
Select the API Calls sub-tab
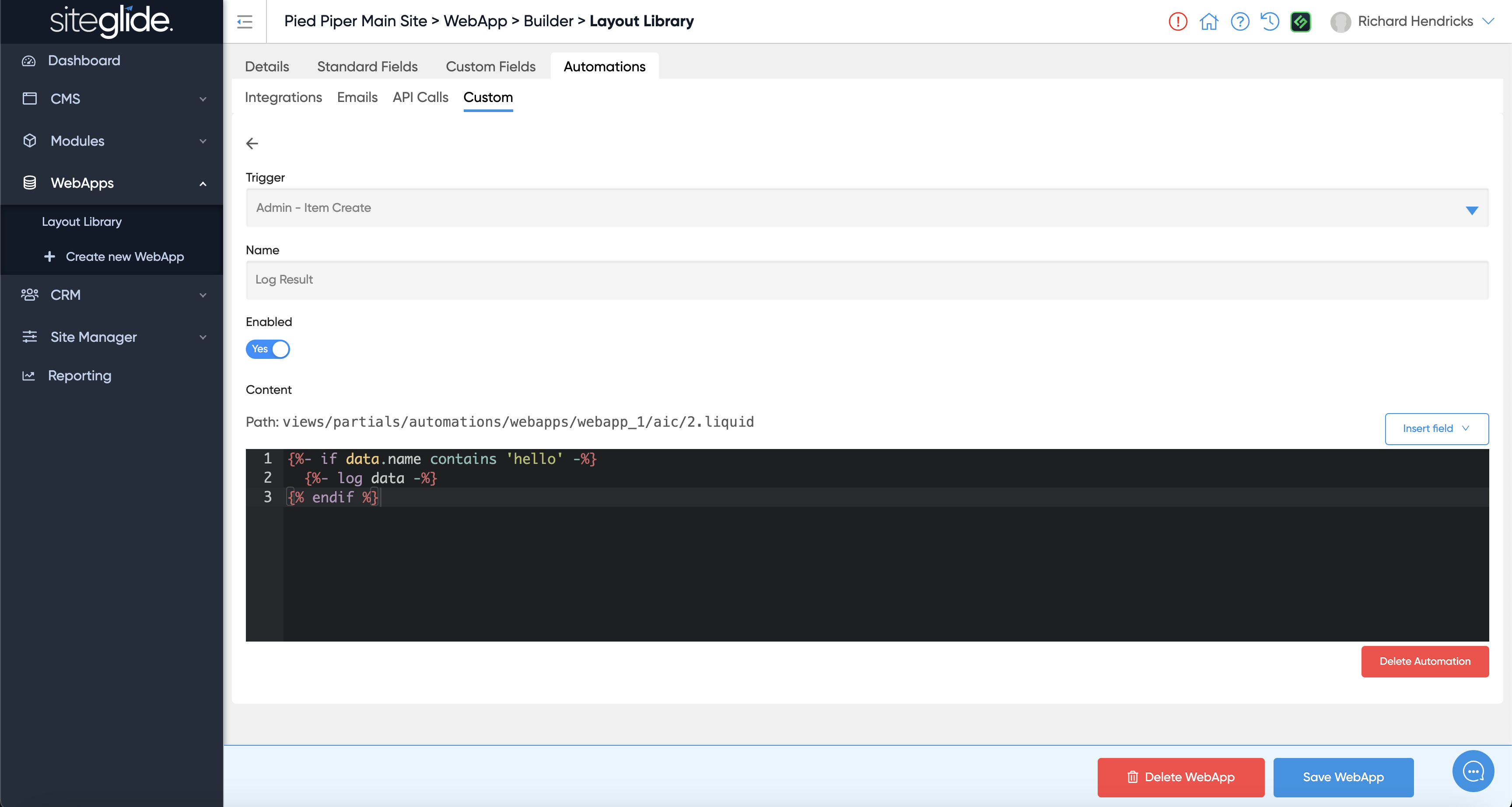point(420,98)
